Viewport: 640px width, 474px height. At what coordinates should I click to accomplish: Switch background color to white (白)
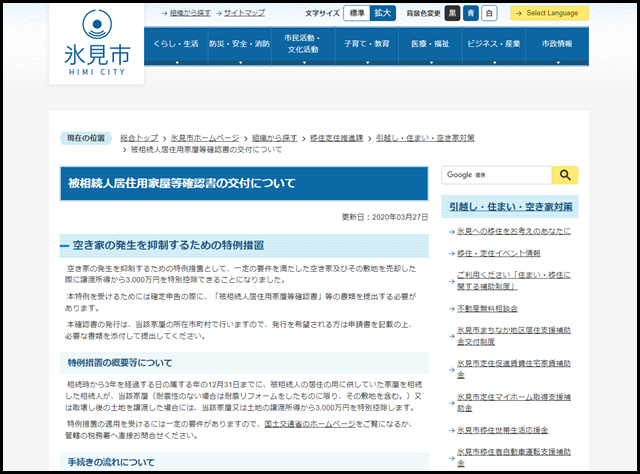[489, 13]
